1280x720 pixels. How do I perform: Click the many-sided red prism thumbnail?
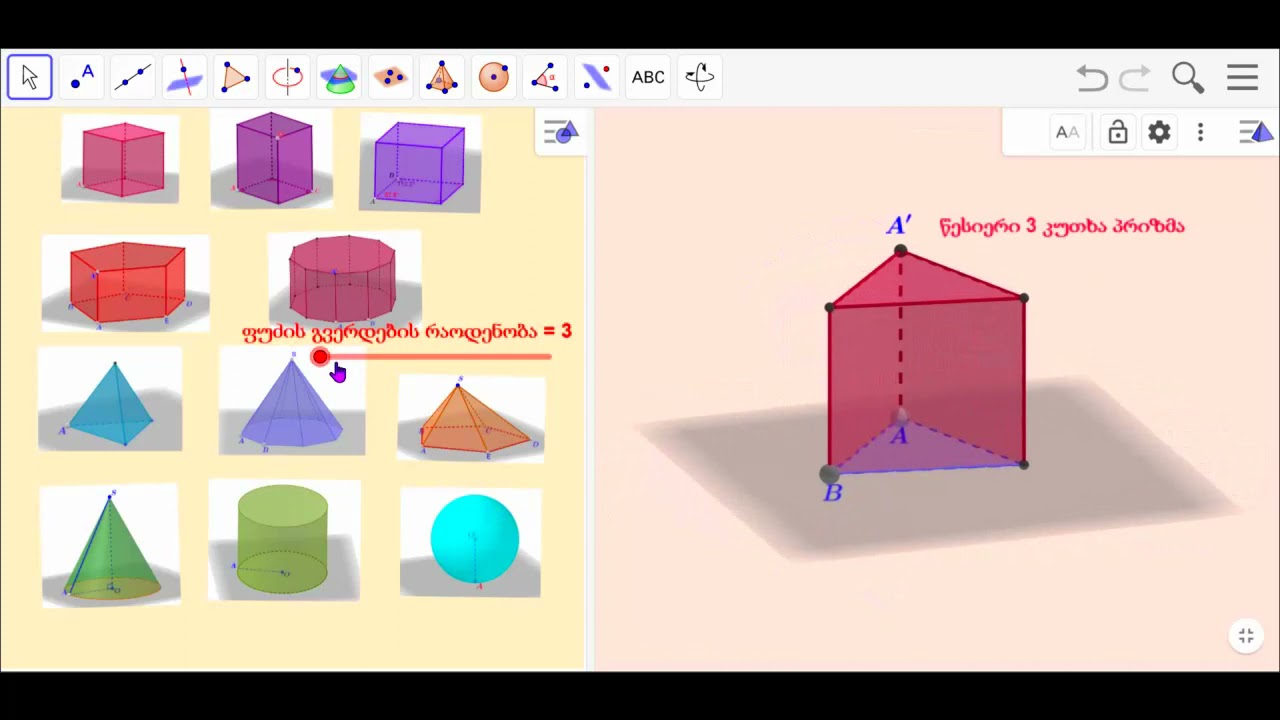tap(344, 278)
